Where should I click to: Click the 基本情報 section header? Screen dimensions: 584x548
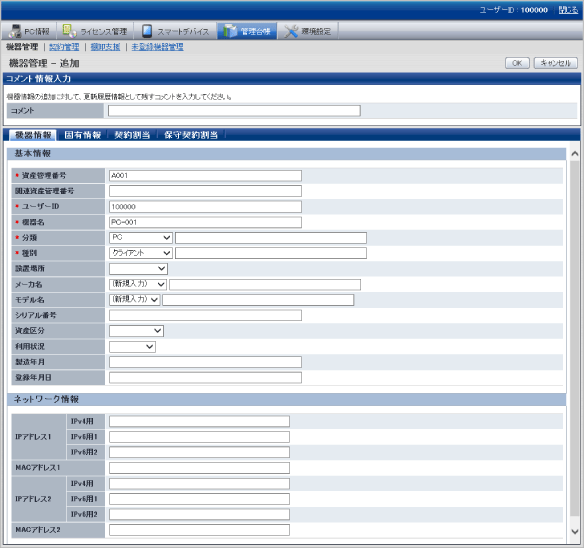286,153
